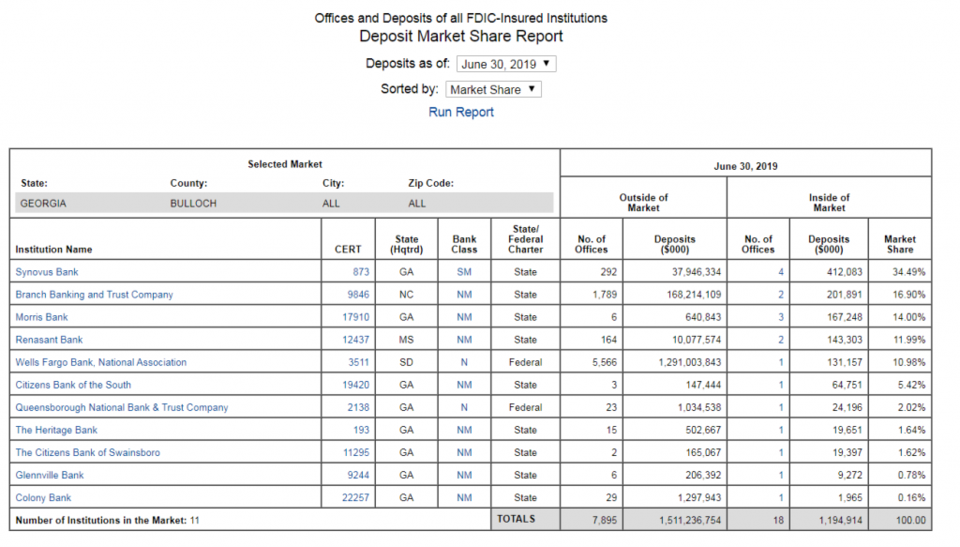Click the 34.49% market share value
This screenshot has width=960, height=547.
(x=909, y=272)
